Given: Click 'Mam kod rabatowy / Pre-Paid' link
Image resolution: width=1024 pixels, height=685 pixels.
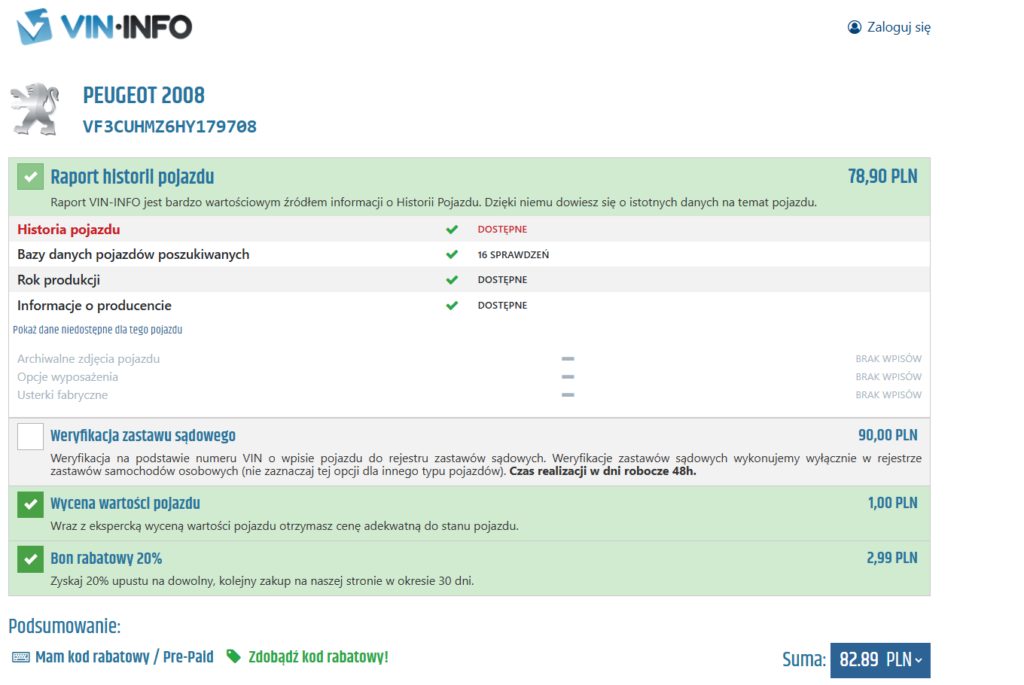Looking at the screenshot, I should point(124,657).
